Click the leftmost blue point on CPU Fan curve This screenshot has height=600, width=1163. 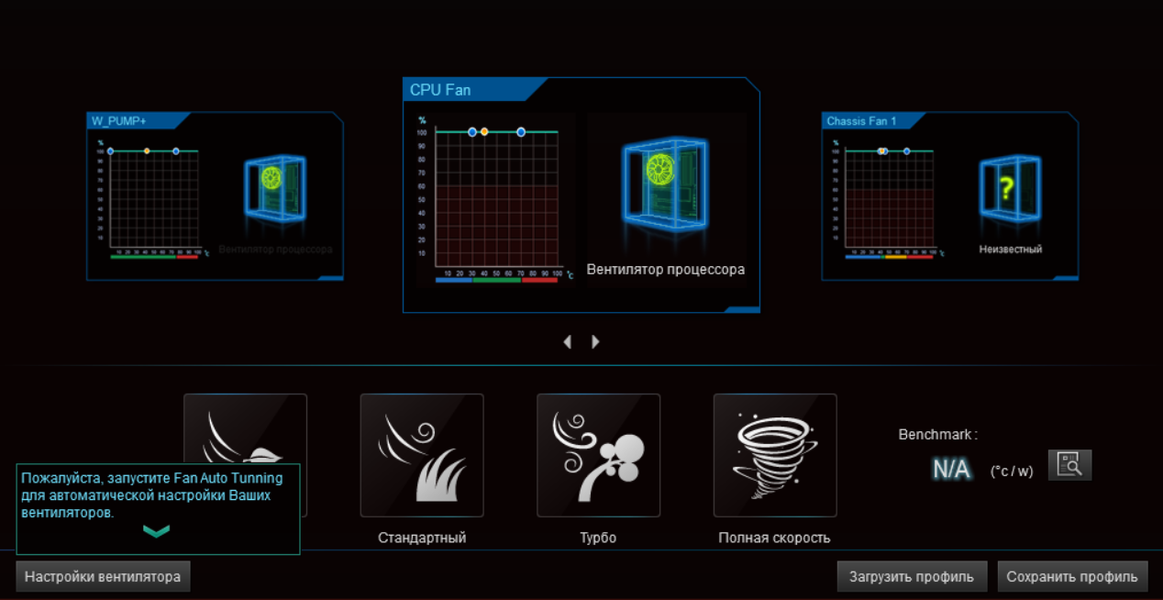472,131
